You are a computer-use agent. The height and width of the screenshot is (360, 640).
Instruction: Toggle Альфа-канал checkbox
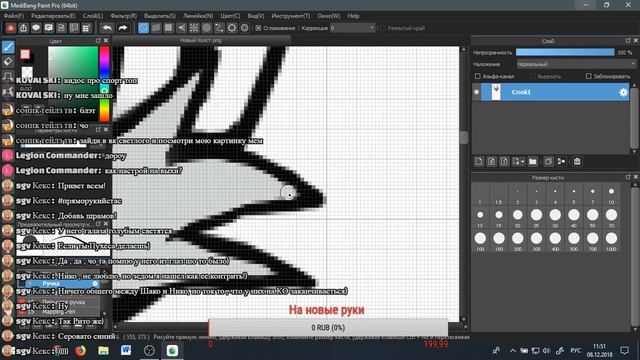pyautogui.click(x=478, y=76)
